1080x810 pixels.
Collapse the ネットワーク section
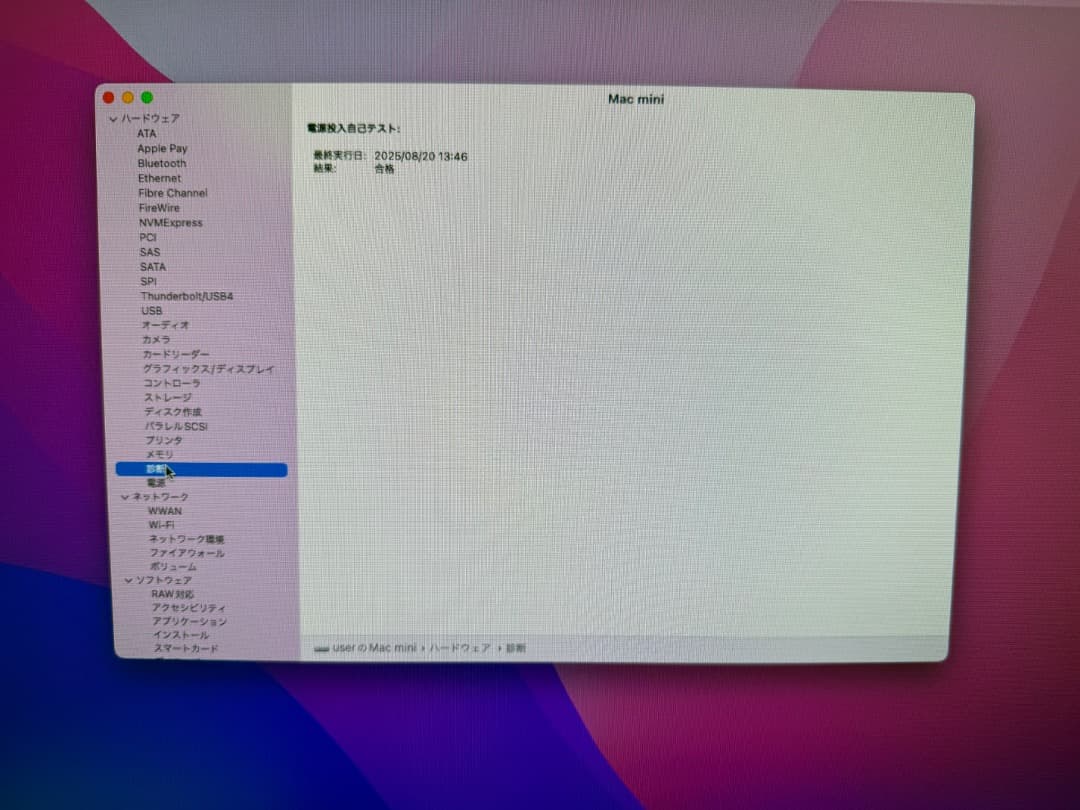[x=128, y=496]
